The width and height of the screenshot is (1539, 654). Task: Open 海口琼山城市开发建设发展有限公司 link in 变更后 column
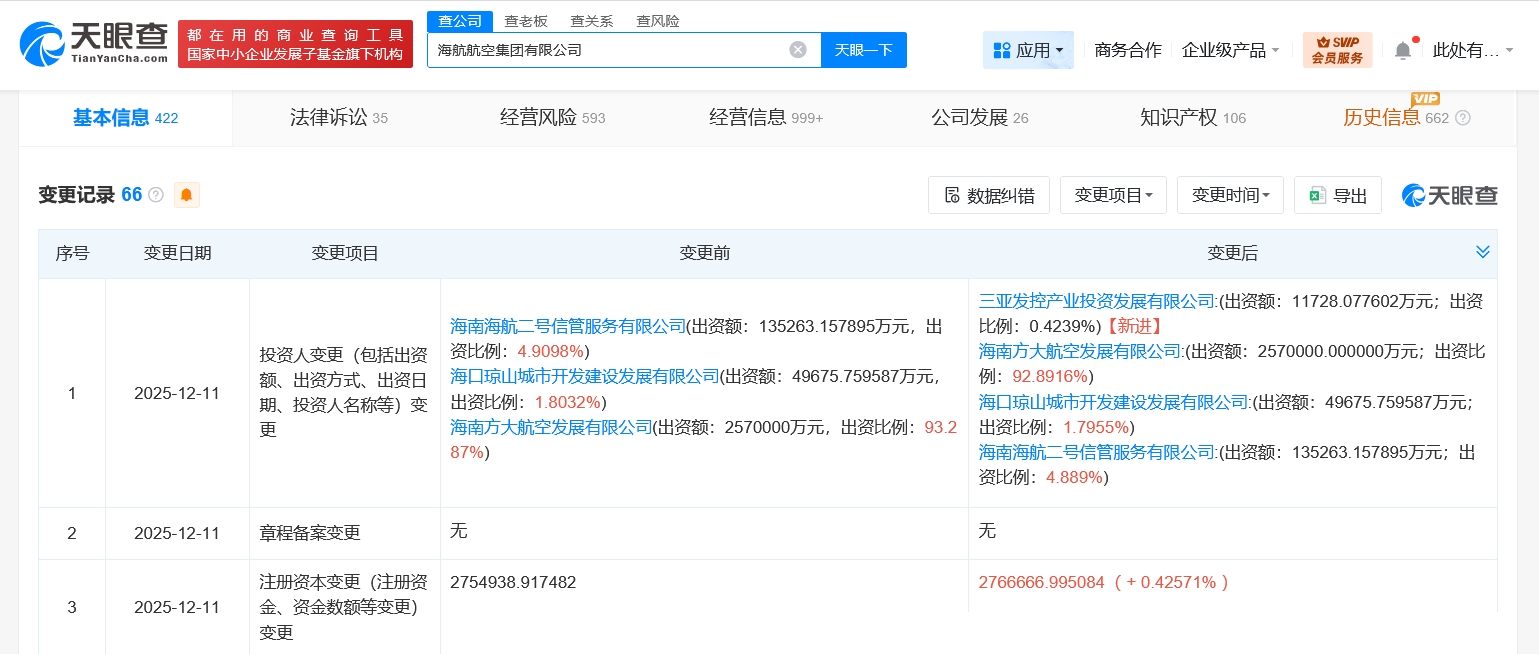[1115, 402]
